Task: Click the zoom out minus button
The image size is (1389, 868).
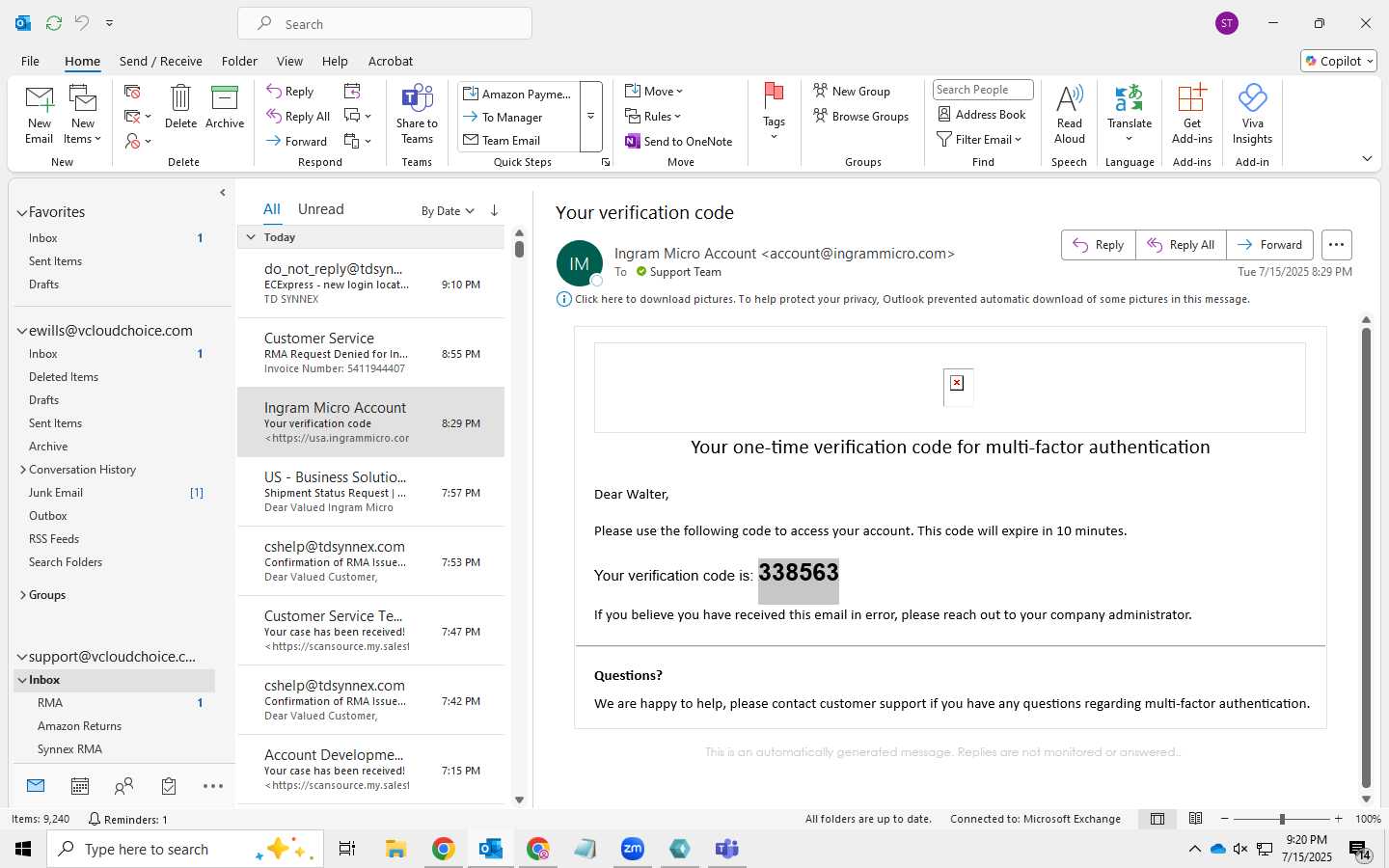Action: (1224, 819)
